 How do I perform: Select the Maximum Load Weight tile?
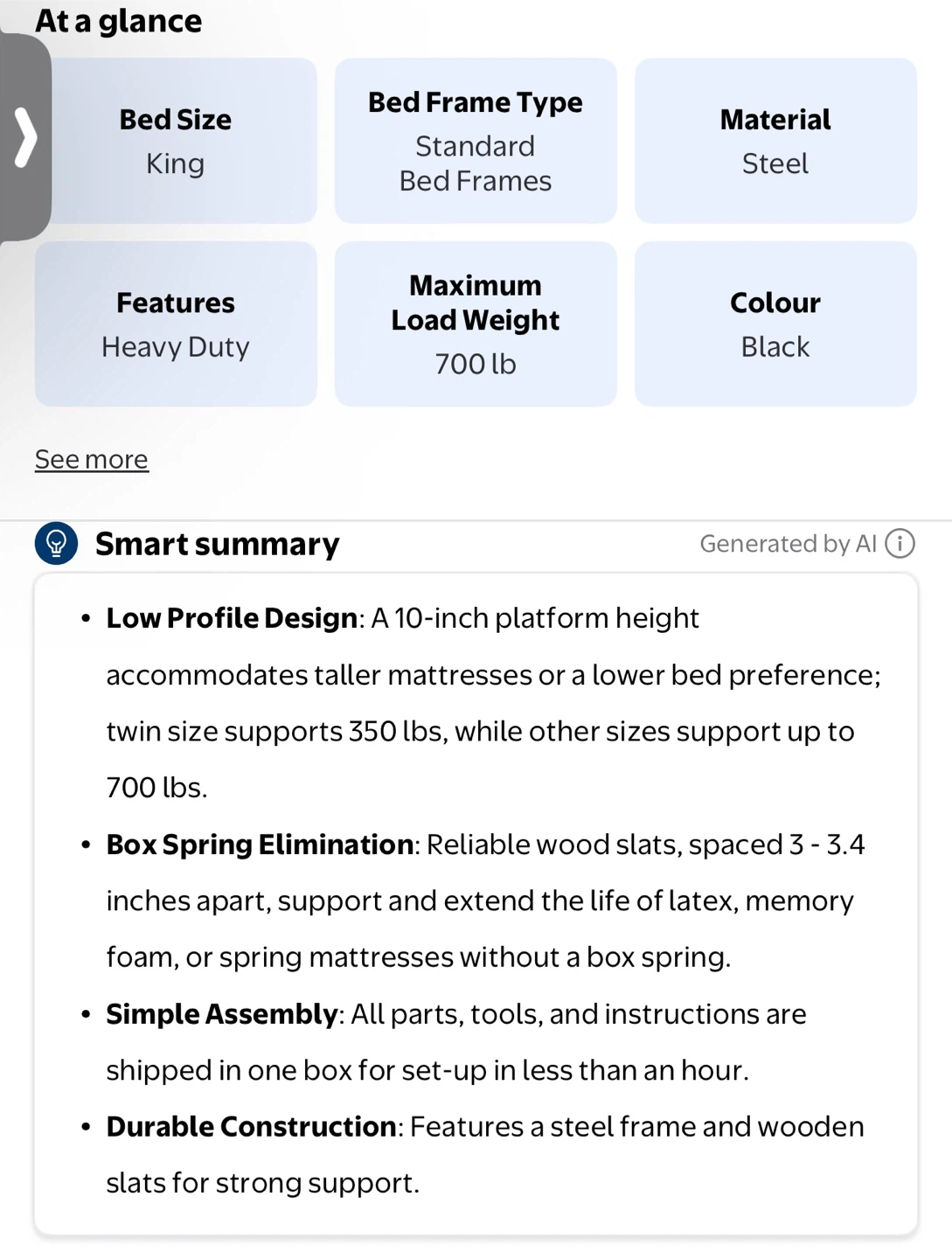(476, 324)
